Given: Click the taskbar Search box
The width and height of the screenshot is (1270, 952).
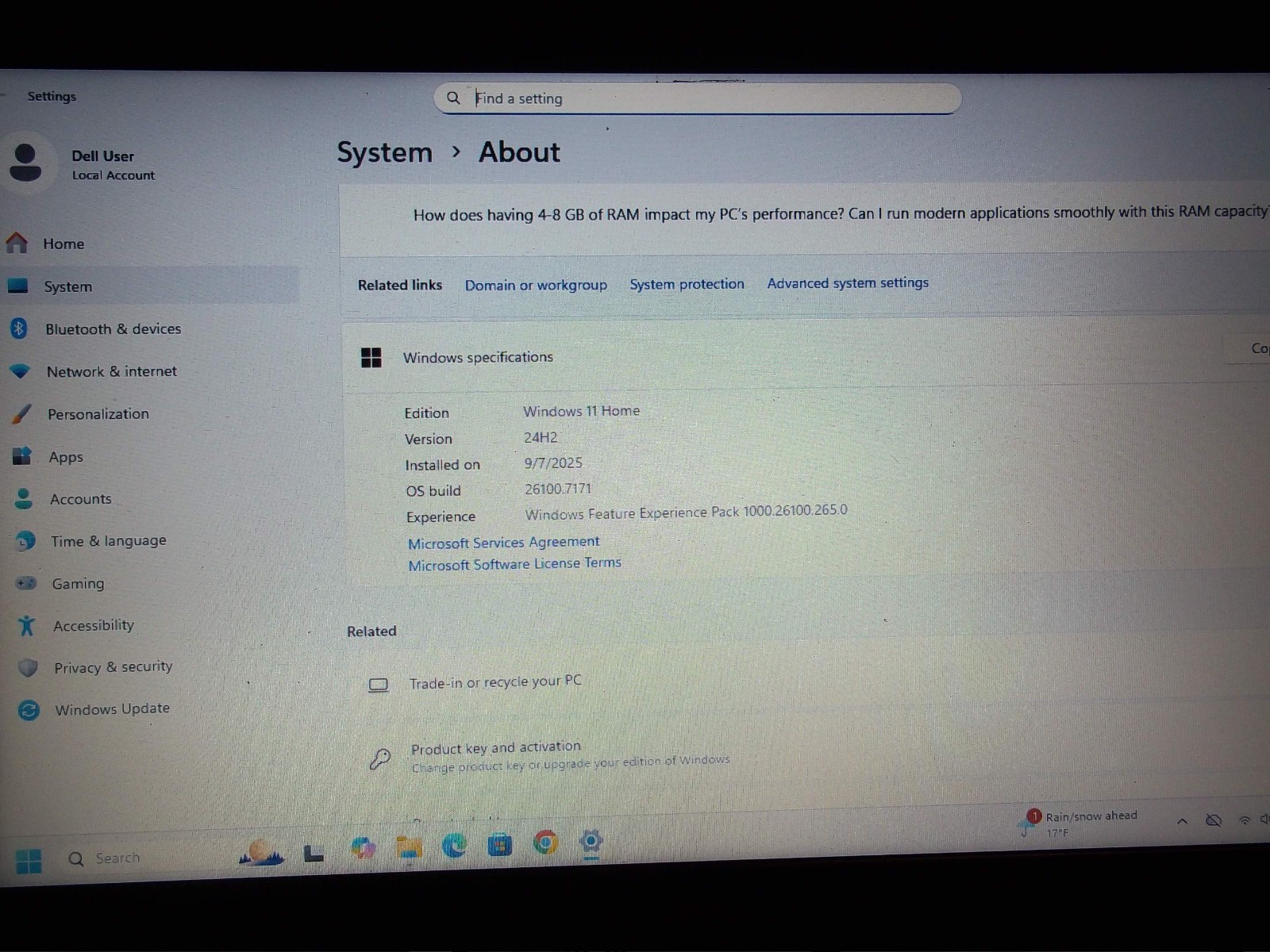Looking at the screenshot, I should click(117, 858).
